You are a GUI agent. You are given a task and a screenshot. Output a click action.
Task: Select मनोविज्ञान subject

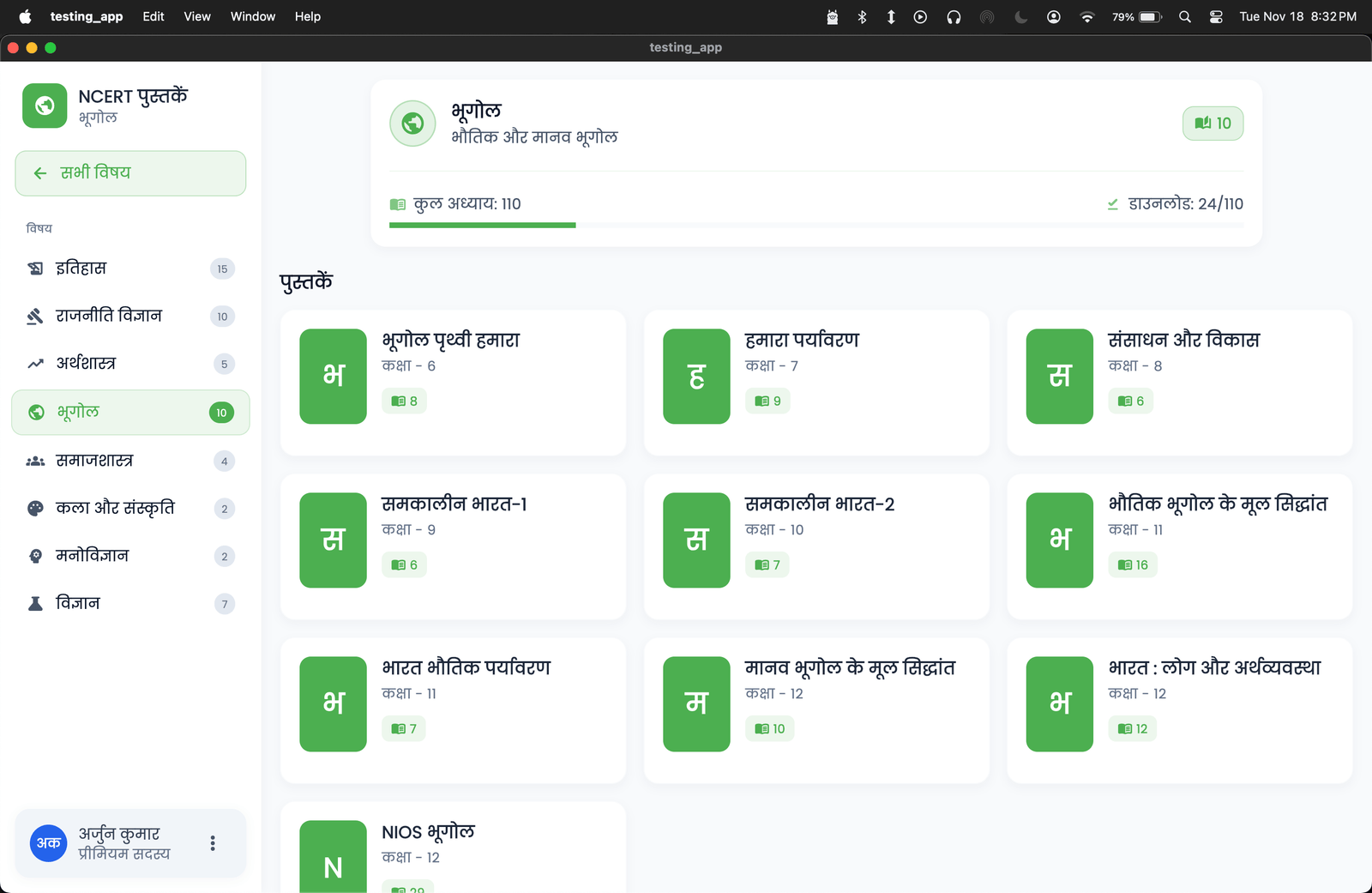(x=130, y=556)
